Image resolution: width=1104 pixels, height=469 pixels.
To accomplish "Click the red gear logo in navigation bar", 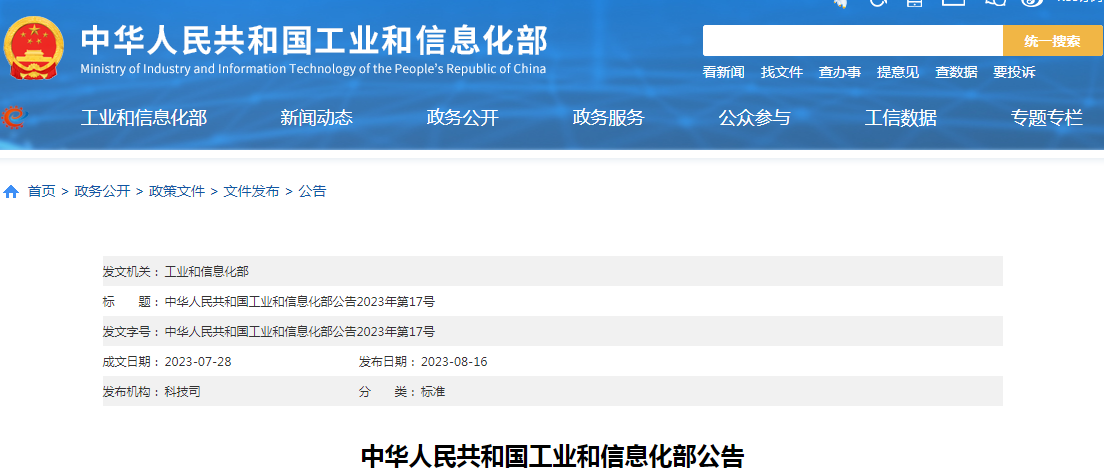I will click(13, 118).
